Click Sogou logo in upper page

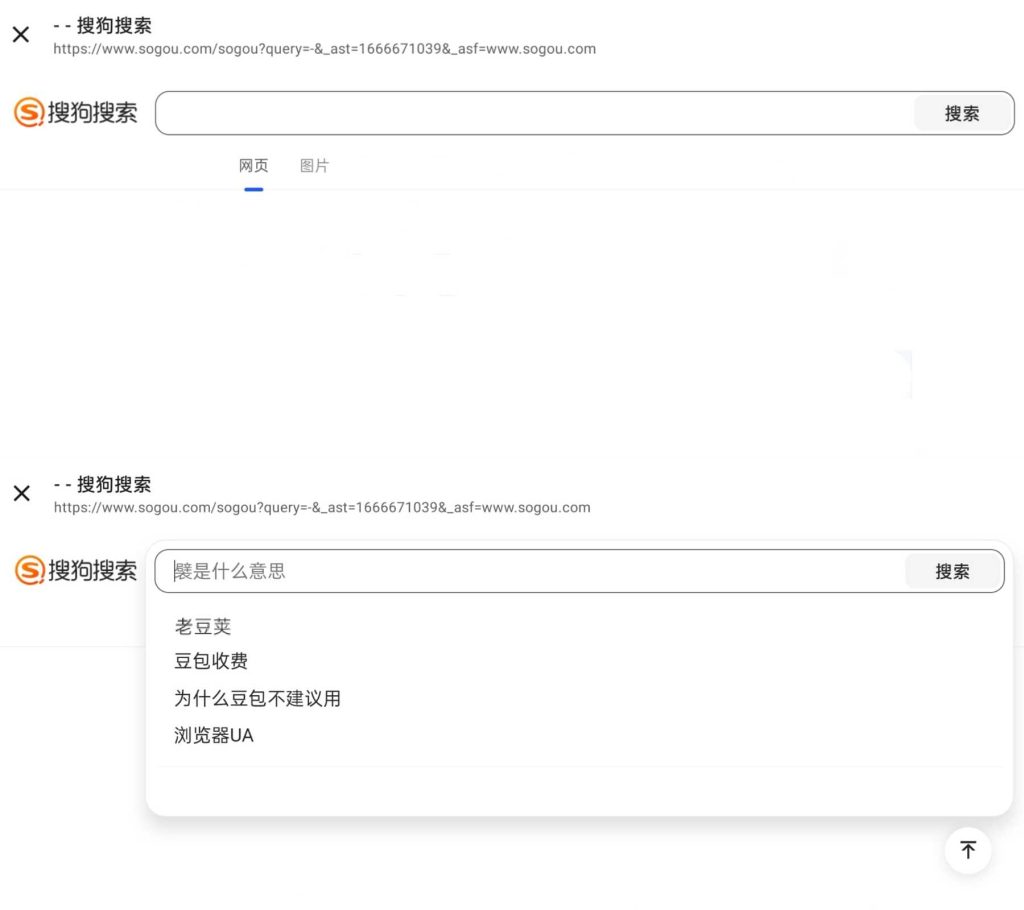click(76, 112)
